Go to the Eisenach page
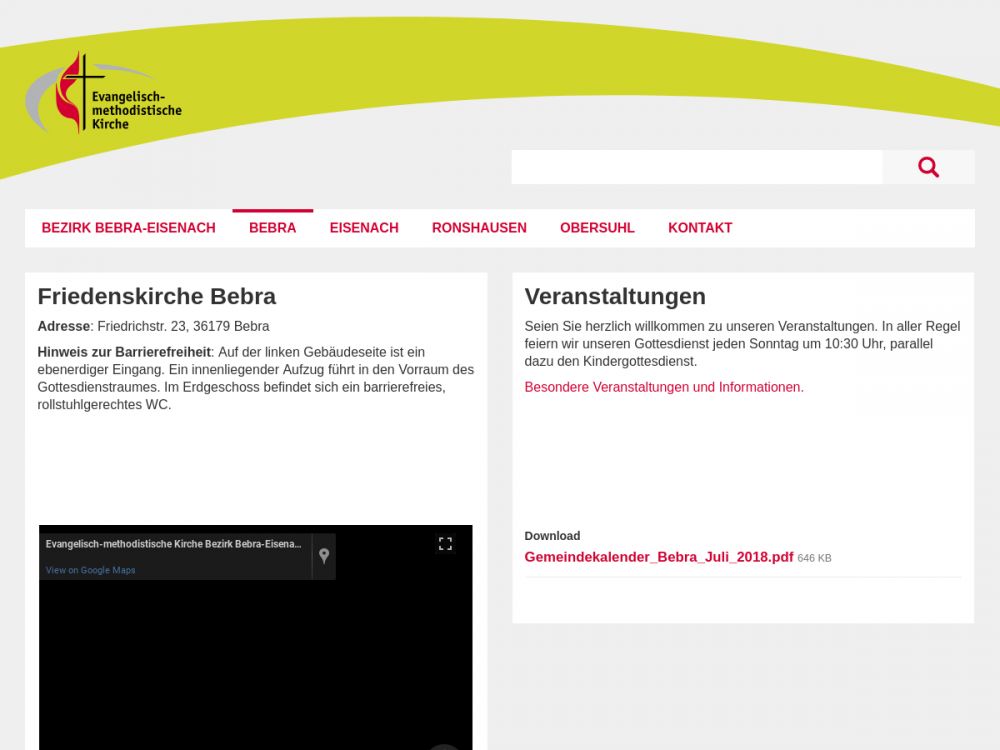The image size is (1000, 750). click(364, 228)
